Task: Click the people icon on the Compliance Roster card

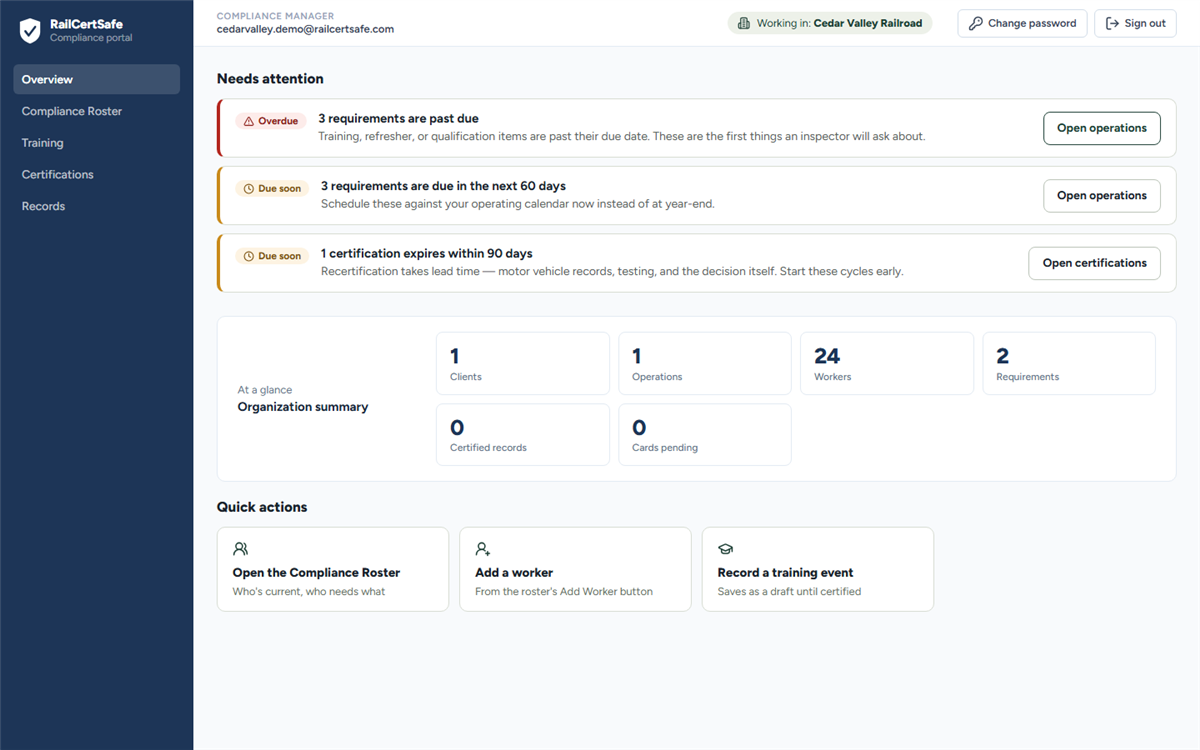Action: [240, 549]
